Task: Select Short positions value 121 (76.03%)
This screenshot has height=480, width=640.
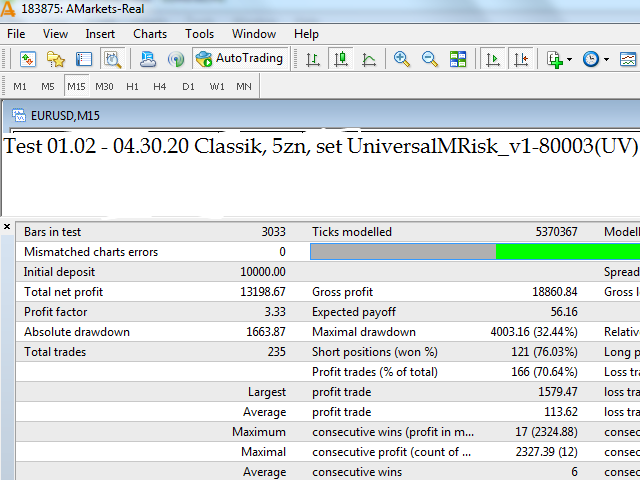Action: click(x=544, y=352)
